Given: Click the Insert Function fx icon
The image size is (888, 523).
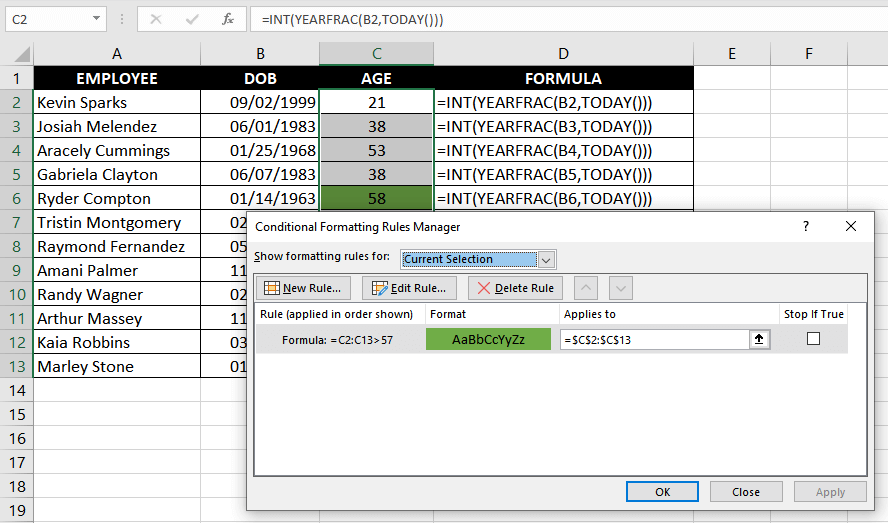Looking at the screenshot, I should click(228, 19).
